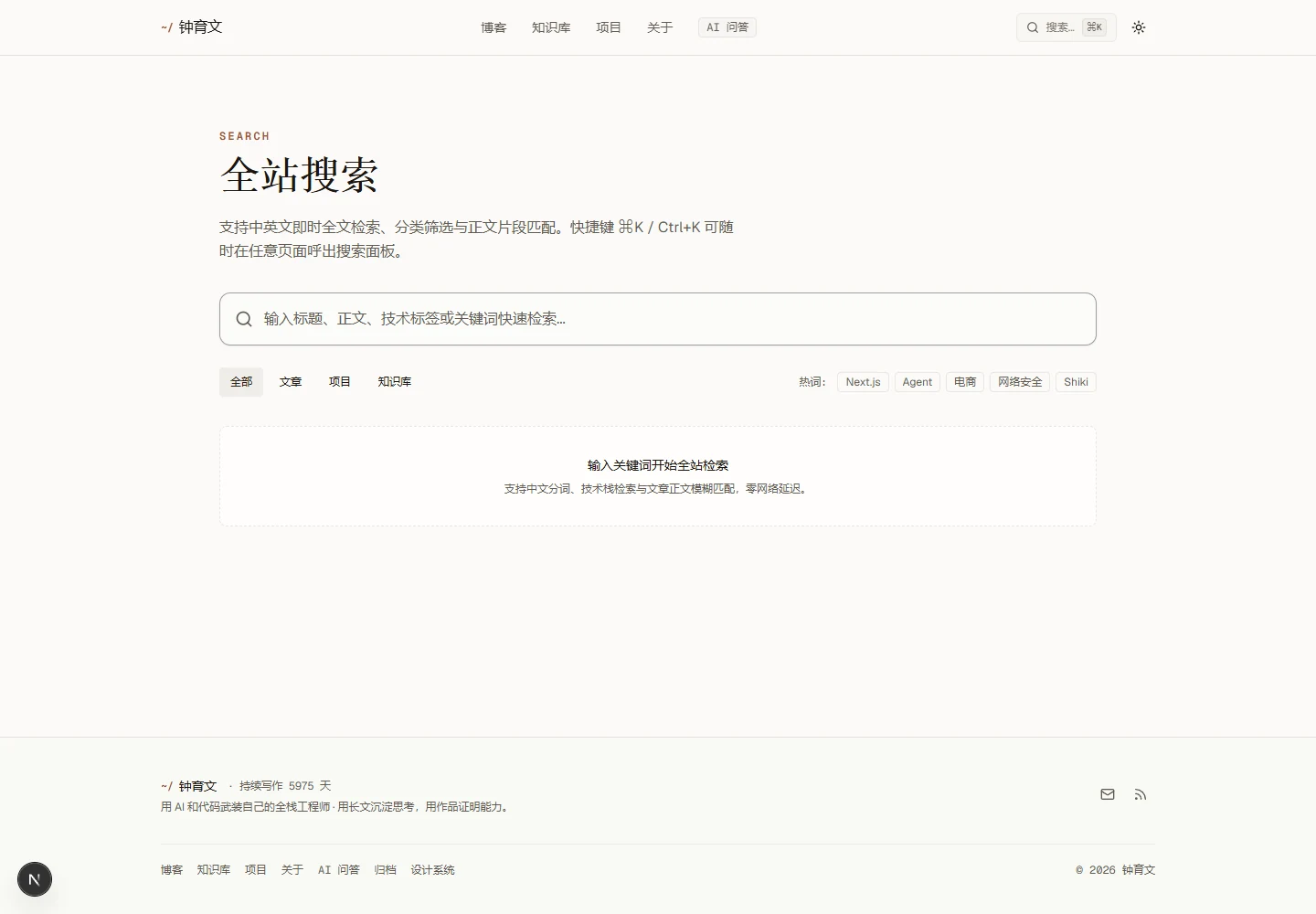The height and width of the screenshot is (914, 1316).
Task: Select the 文章 filter tab
Action: pyautogui.click(x=291, y=382)
